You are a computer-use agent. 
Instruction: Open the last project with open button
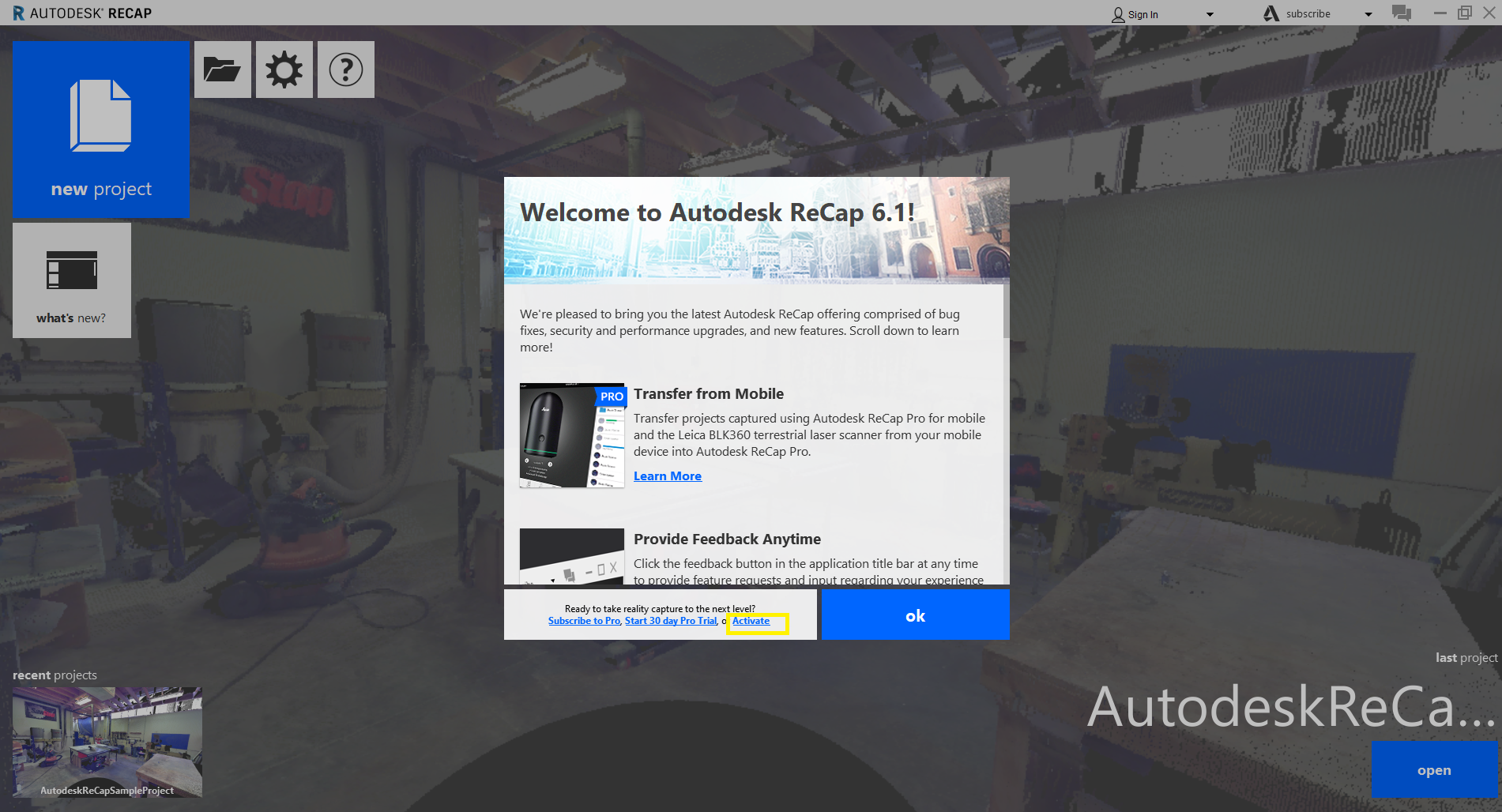click(x=1434, y=770)
